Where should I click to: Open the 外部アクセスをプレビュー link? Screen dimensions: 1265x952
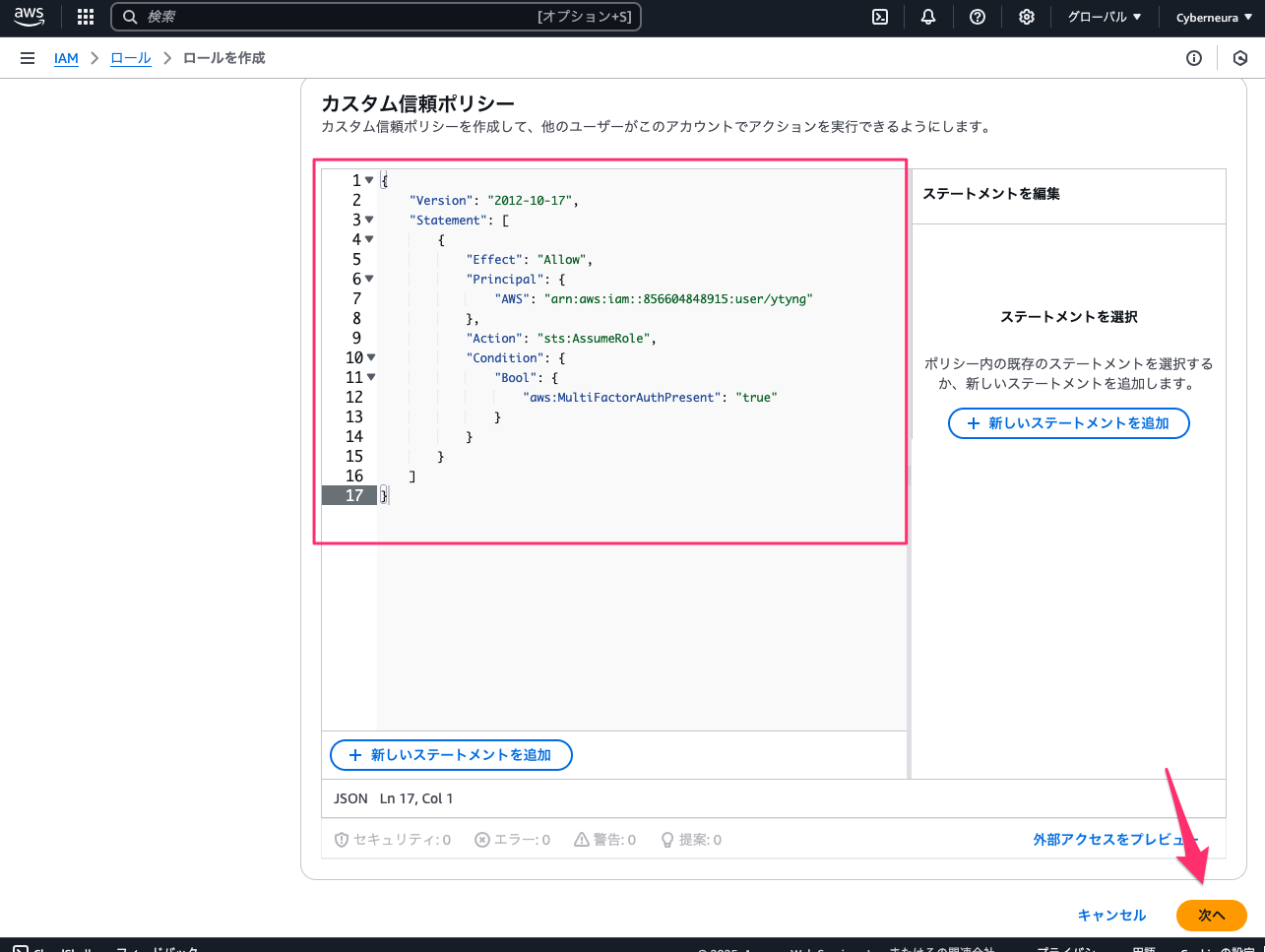click(x=1114, y=840)
